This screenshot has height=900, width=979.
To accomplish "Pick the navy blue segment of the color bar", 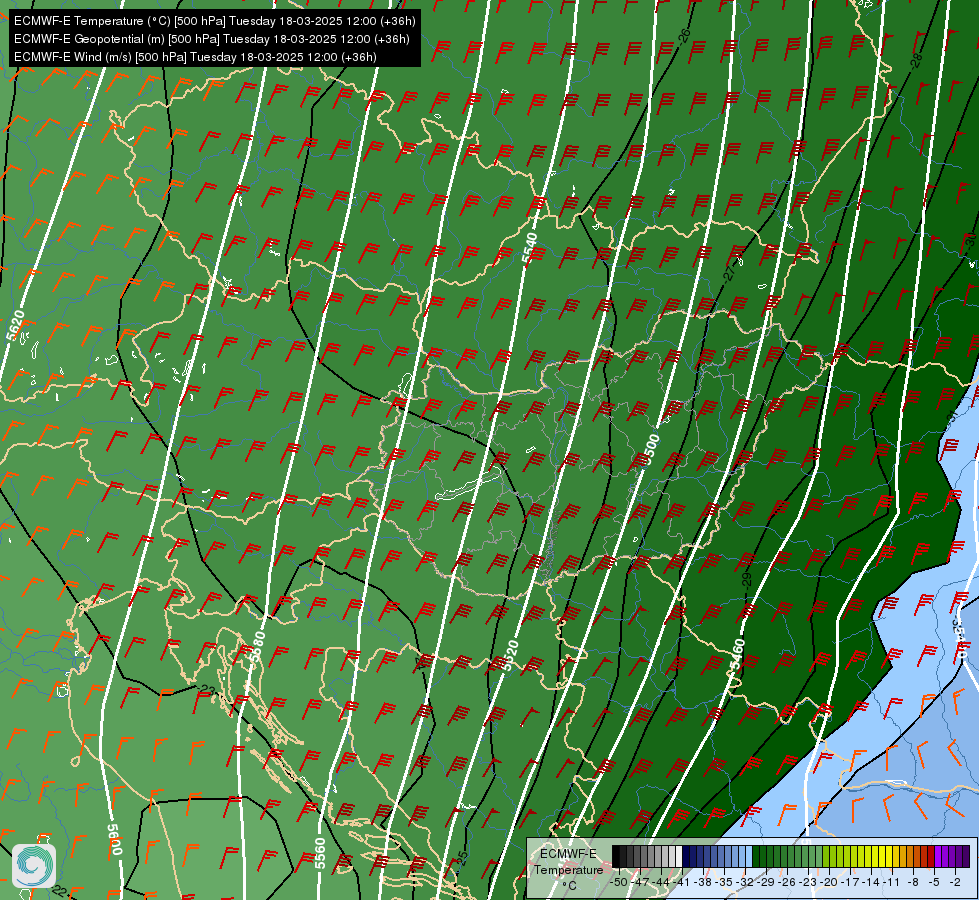I will 686,856.
